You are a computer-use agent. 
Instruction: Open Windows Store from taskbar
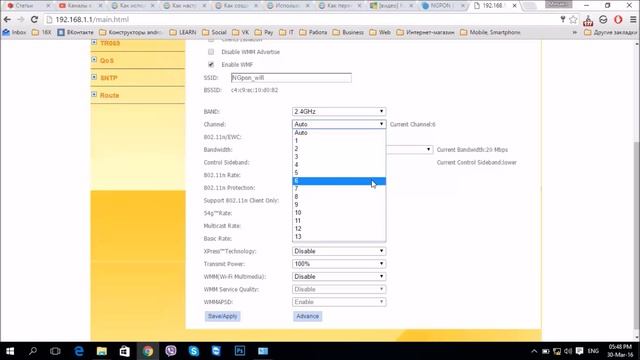124,351
